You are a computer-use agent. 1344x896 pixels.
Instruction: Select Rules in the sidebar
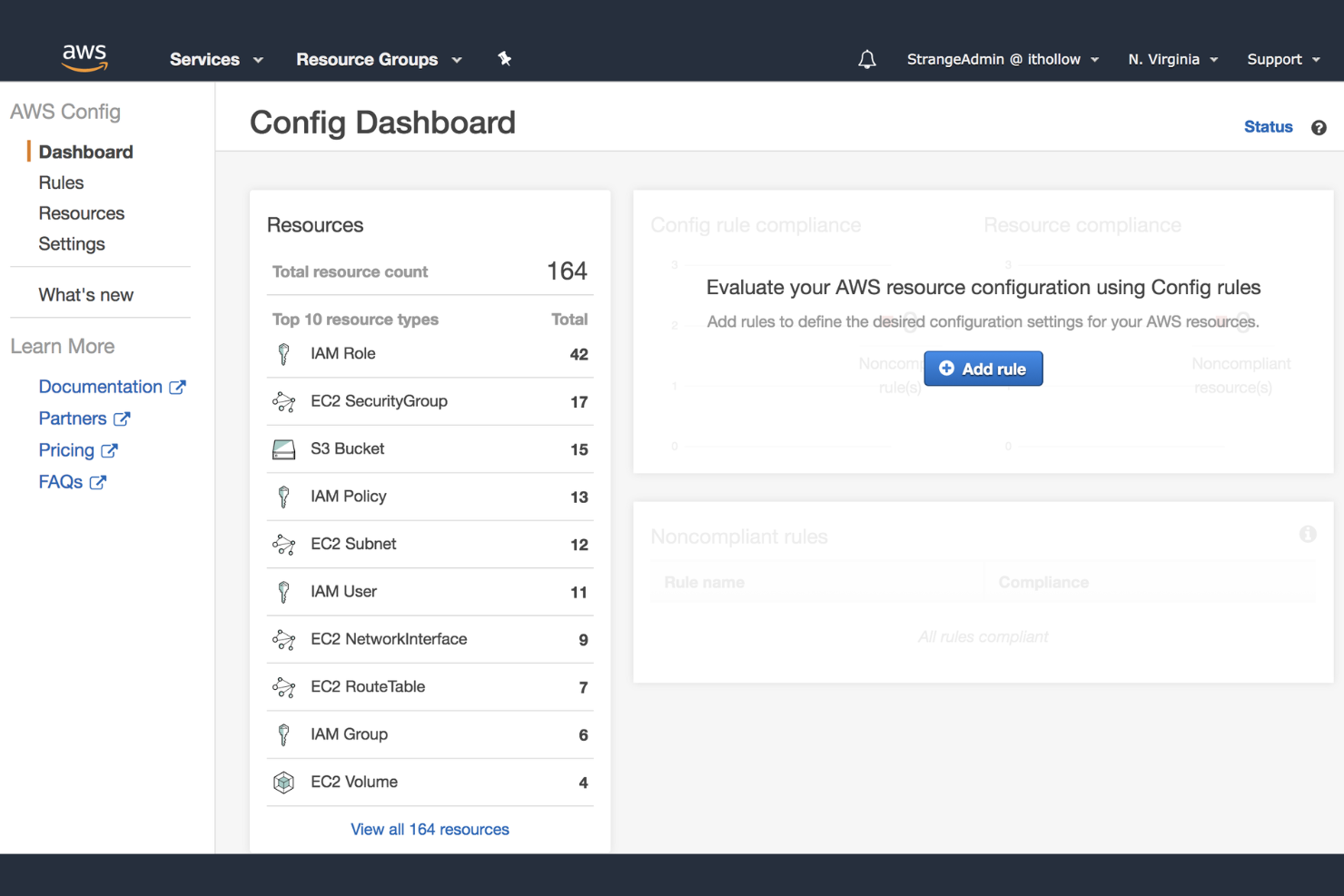click(61, 182)
